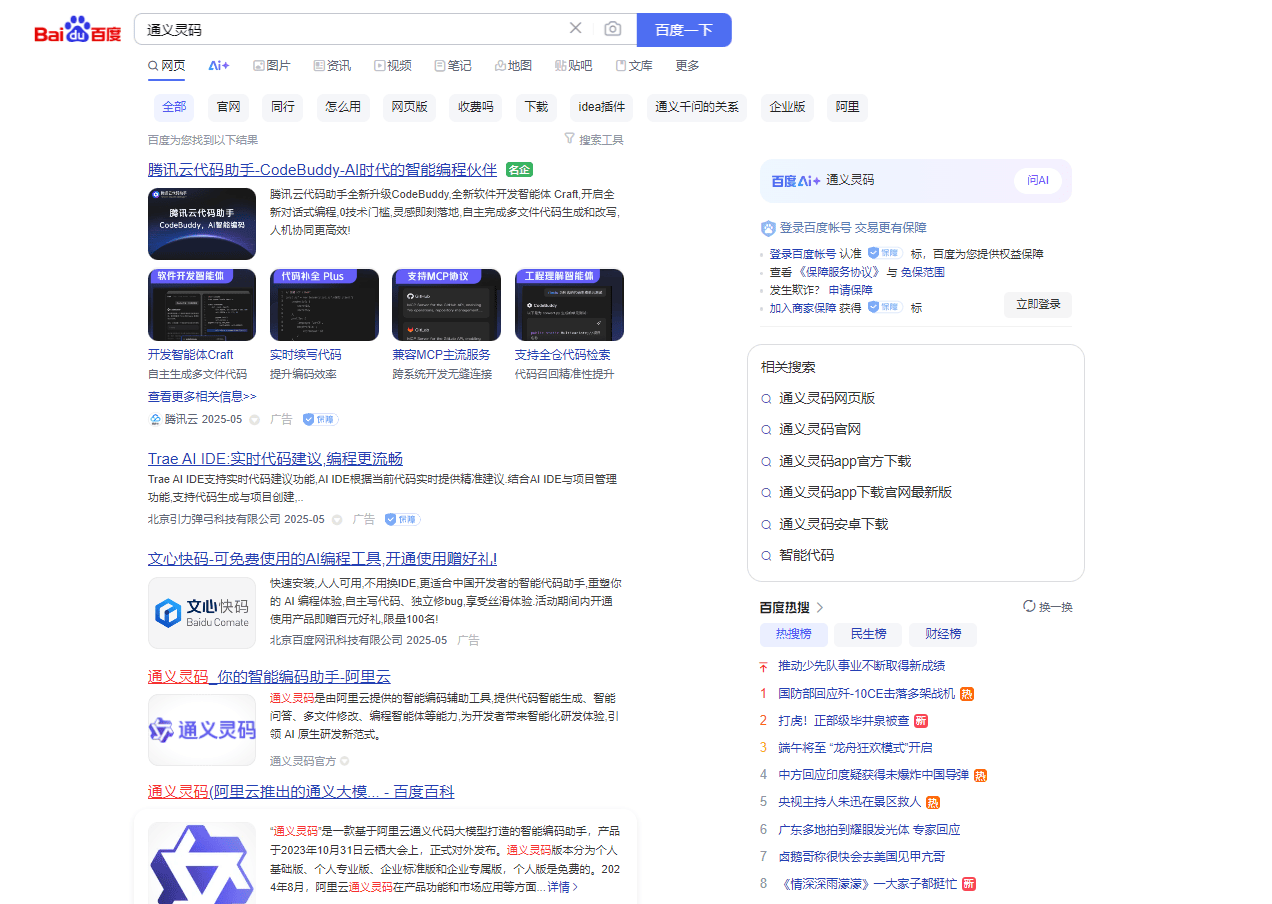Select the 官网 filter chip
1272x904 pixels.
click(x=229, y=107)
